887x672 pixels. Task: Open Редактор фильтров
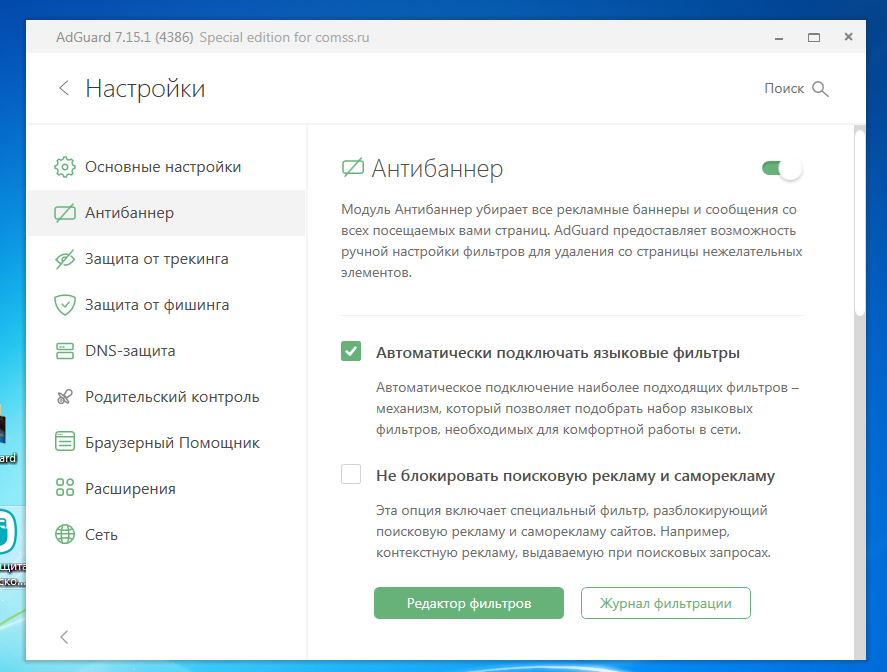pos(469,603)
